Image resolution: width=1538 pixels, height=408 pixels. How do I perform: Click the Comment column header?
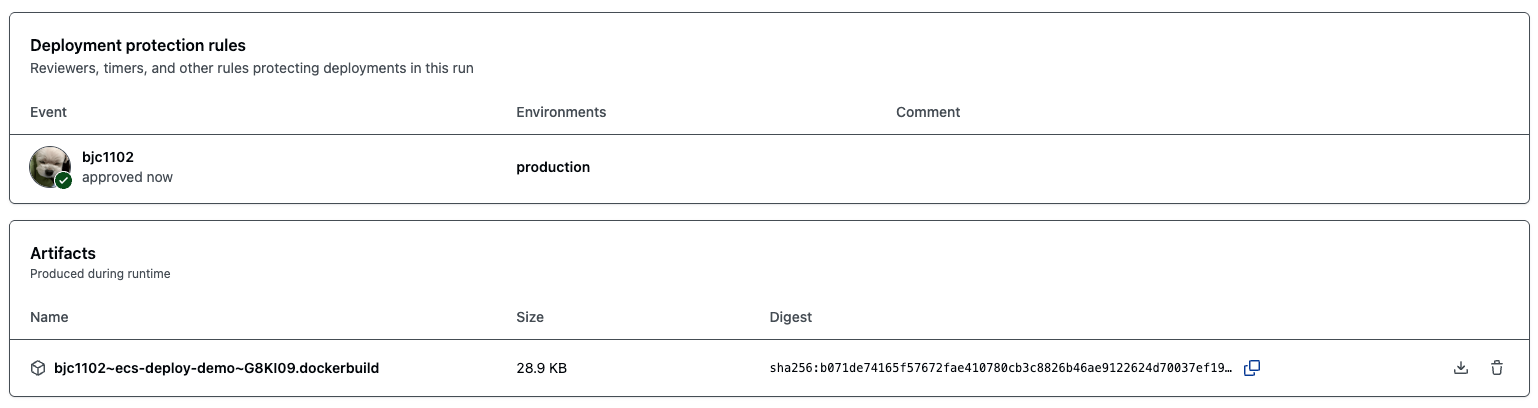coord(928,112)
